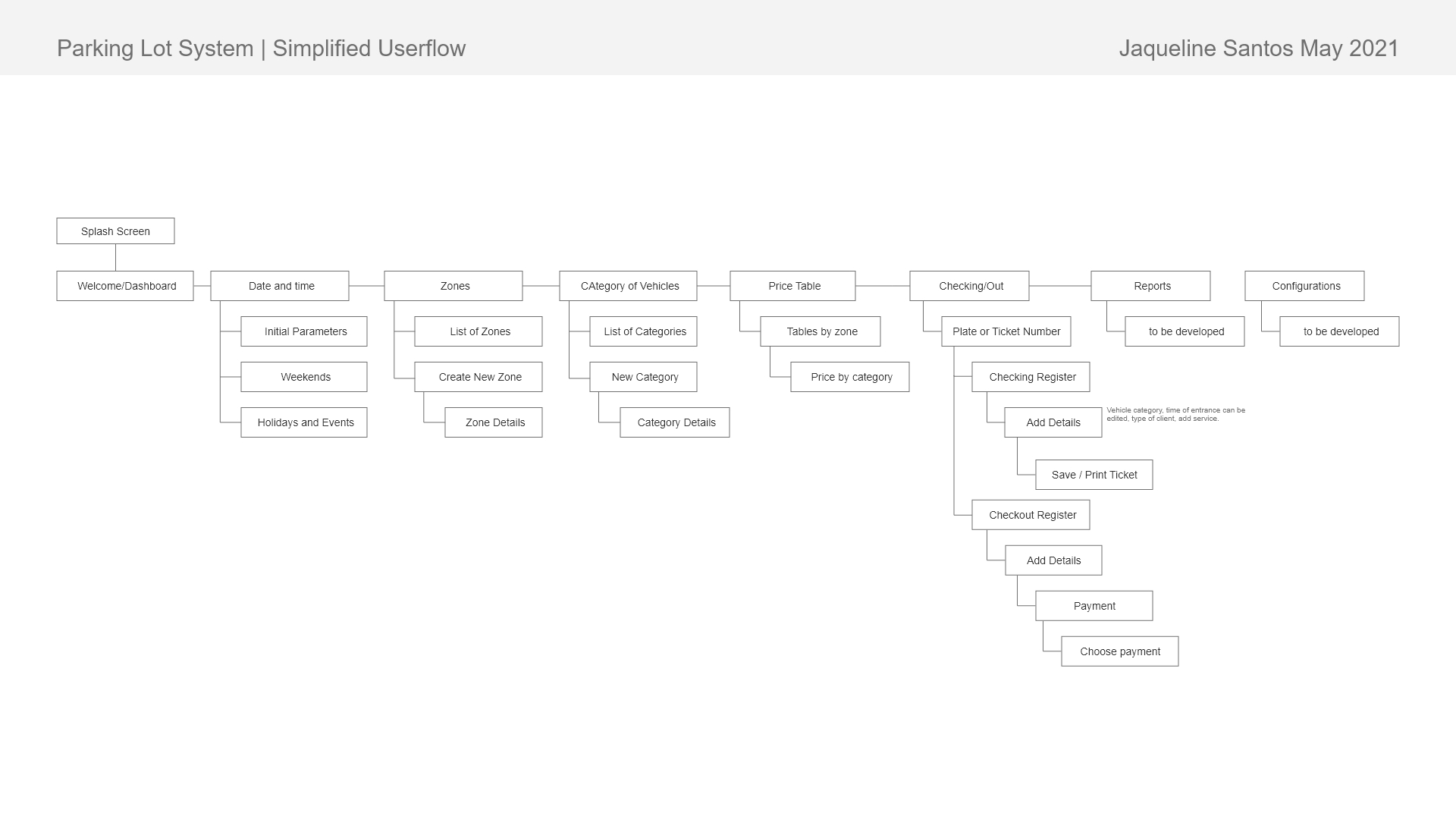This screenshot has width=1456, height=819.
Task: Click 'to be developed' under Configurations
Action: (1339, 331)
